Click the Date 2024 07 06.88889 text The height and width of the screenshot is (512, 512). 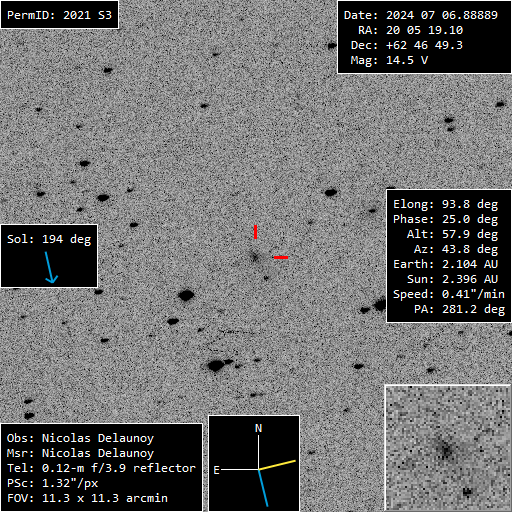421,15
